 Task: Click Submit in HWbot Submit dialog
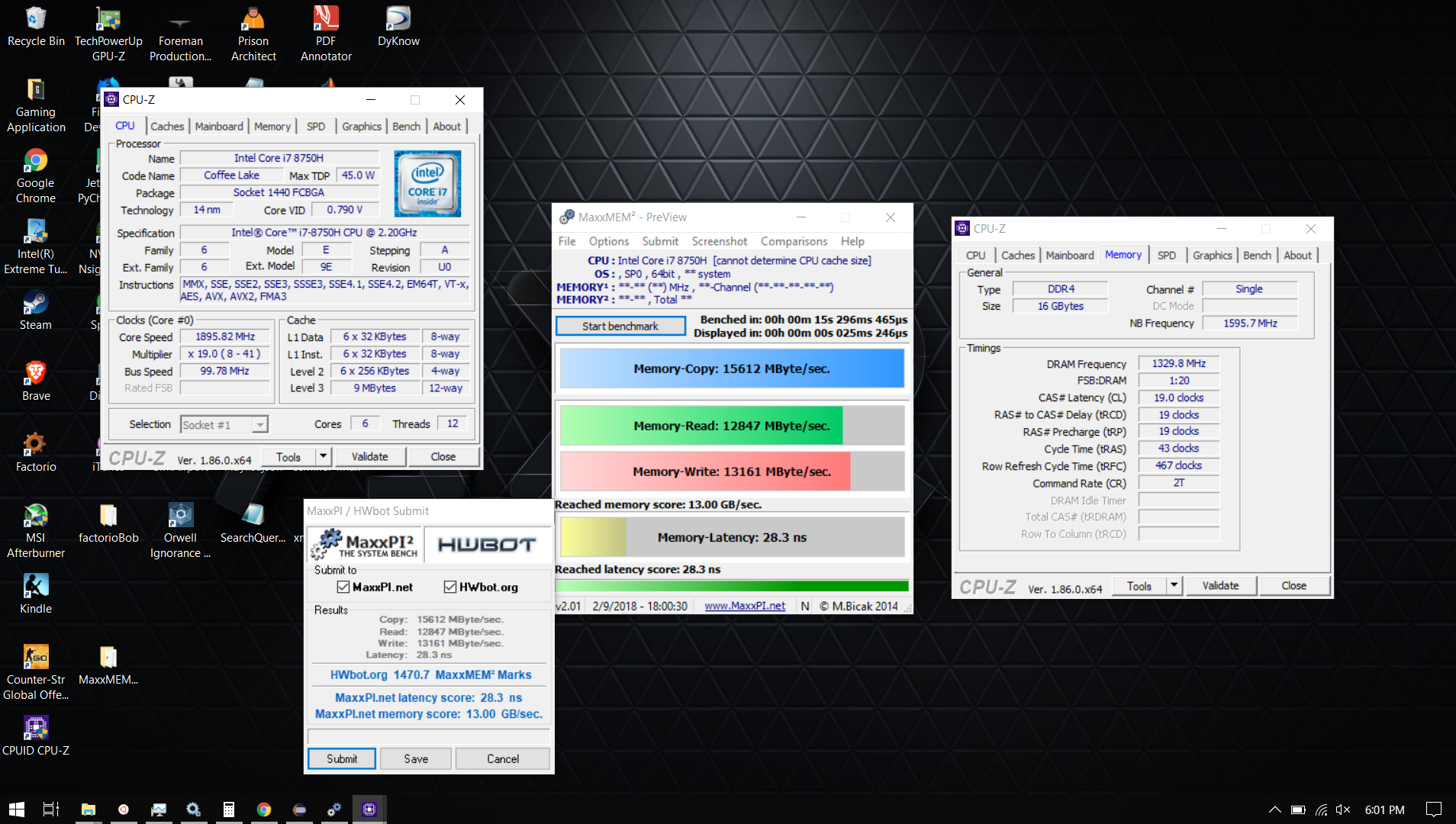[342, 758]
